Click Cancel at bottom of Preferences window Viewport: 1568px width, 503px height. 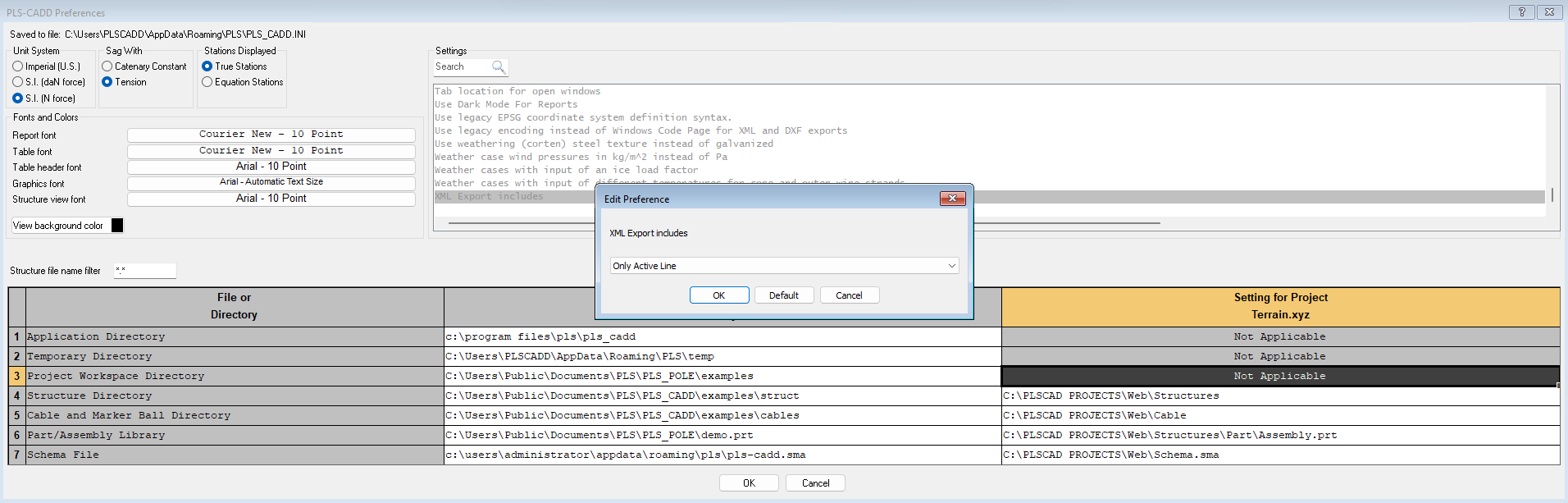815,483
